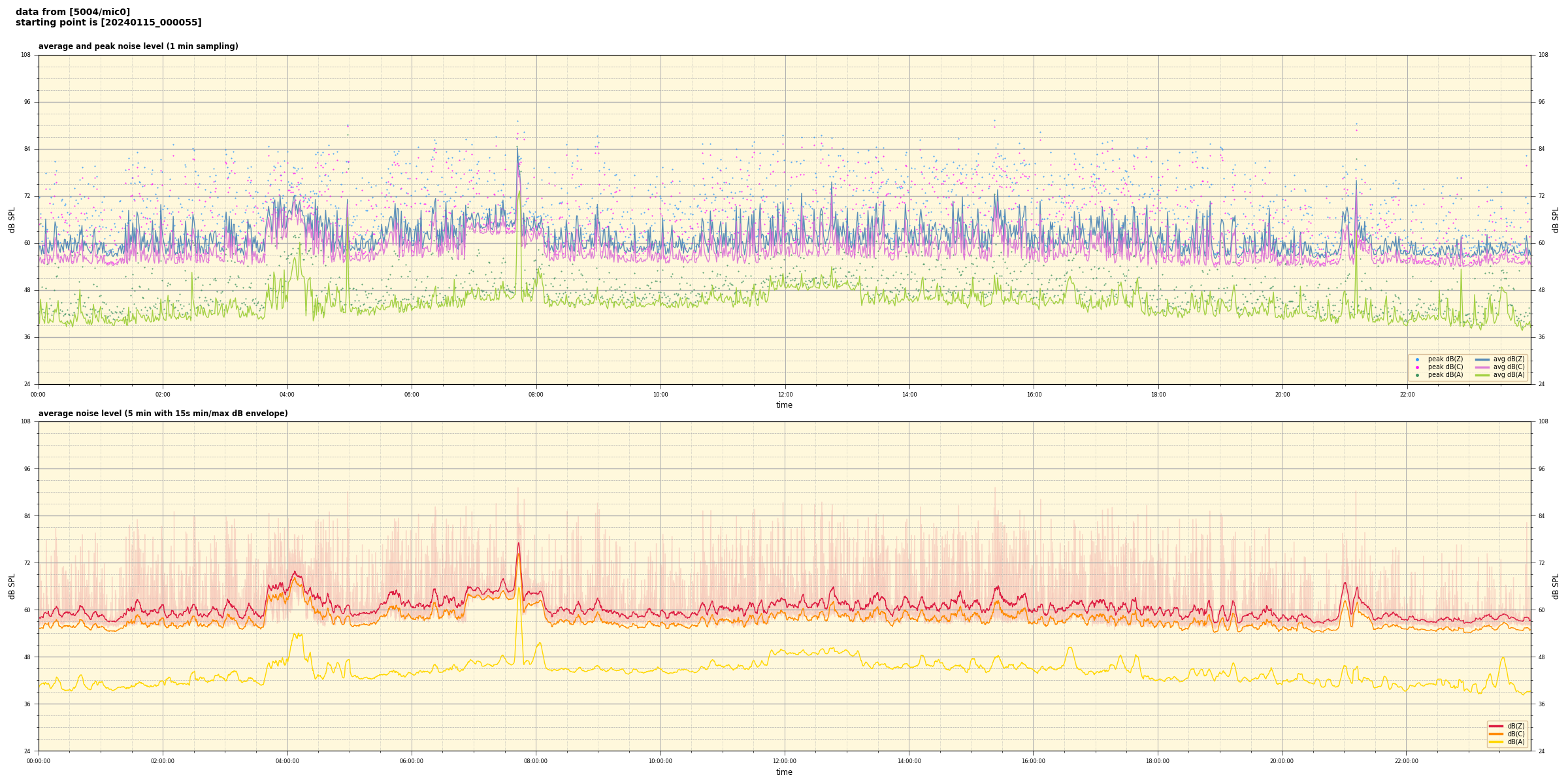Click the 16:00:00 tick on the bottom chart axis

point(1033,761)
